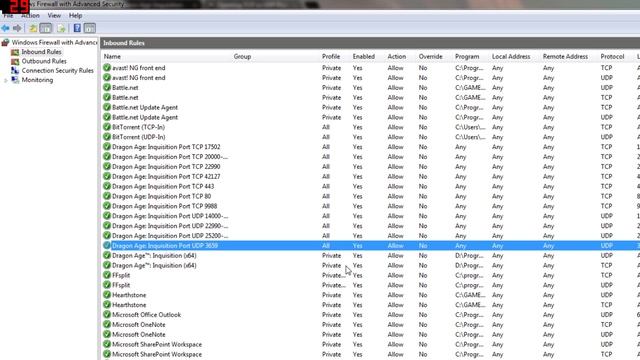Open the Help toolbar icon
This screenshot has height=360, width=640.
(77, 28)
